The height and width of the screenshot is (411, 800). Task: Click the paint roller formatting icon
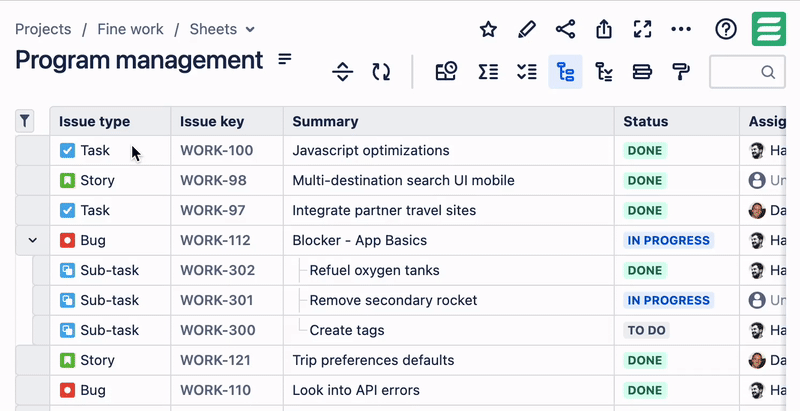tap(681, 72)
